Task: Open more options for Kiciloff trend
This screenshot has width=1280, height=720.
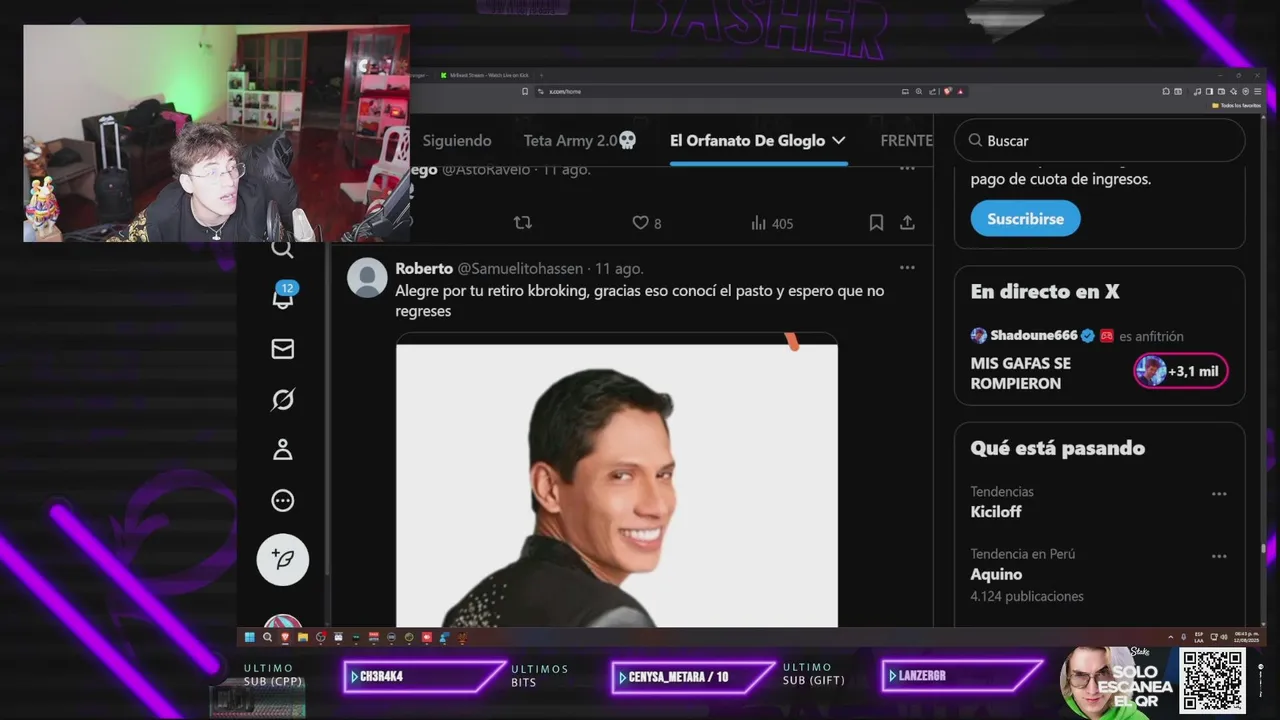Action: (x=1219, y=494)
